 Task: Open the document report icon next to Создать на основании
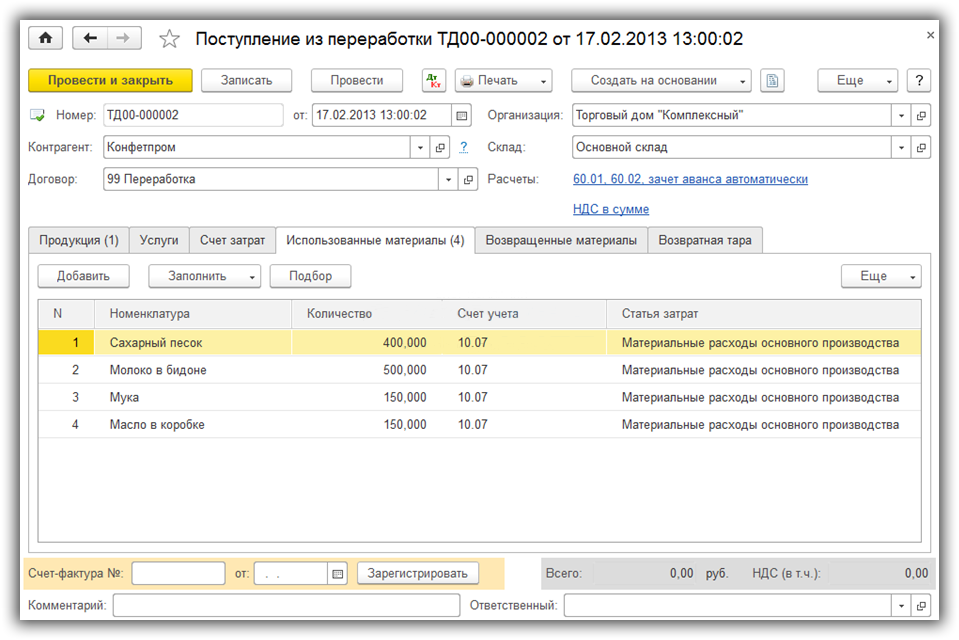772,81
